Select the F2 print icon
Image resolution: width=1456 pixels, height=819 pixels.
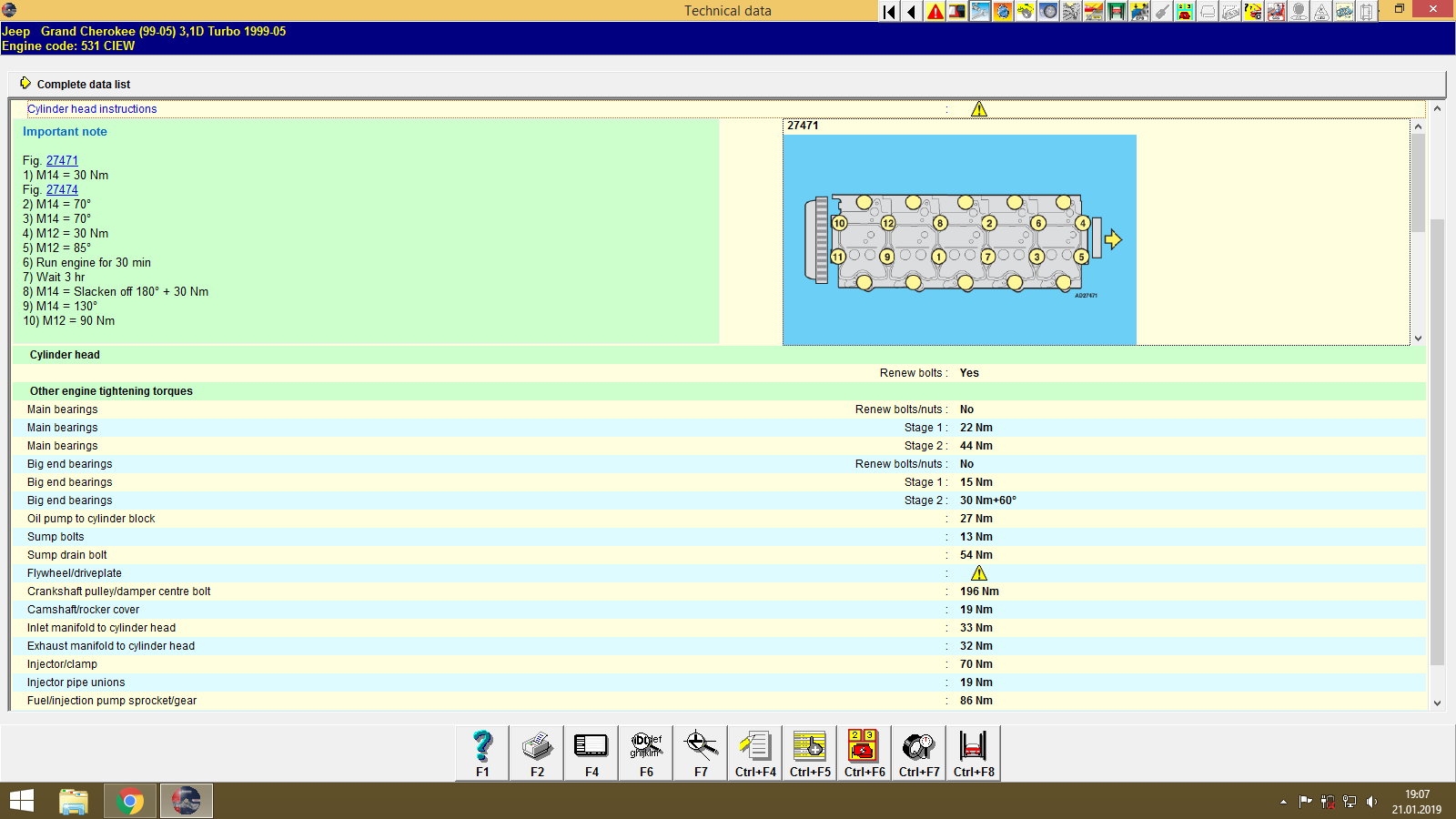click(536, 749)
